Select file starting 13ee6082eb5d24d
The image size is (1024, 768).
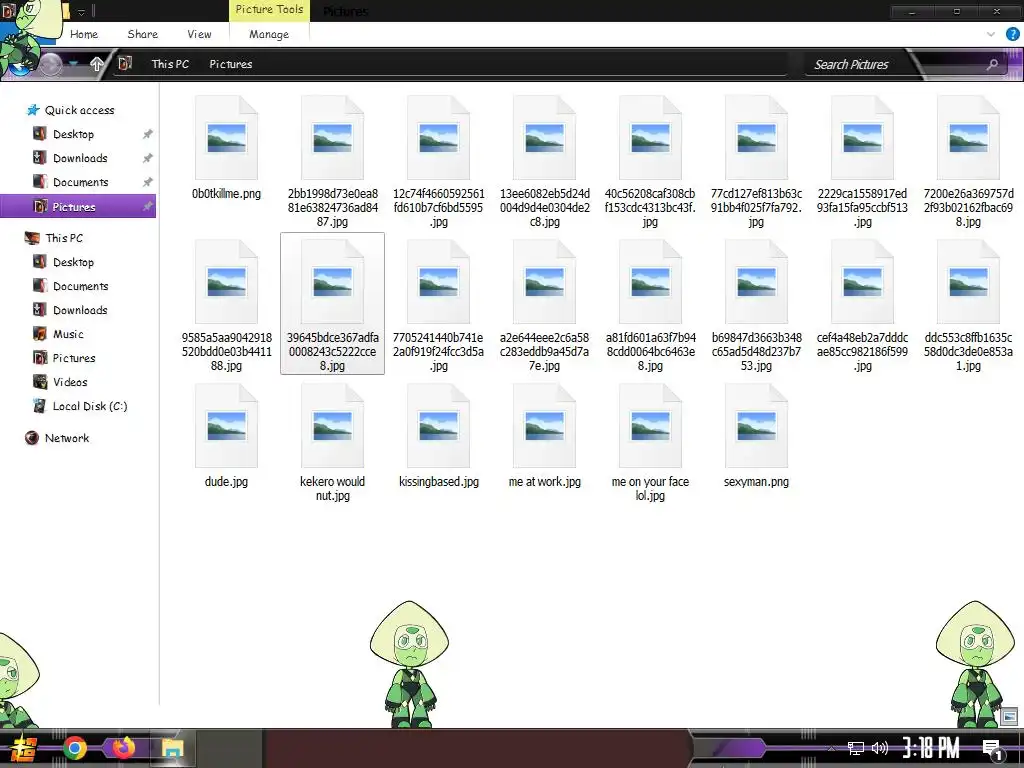pos(545,160)
